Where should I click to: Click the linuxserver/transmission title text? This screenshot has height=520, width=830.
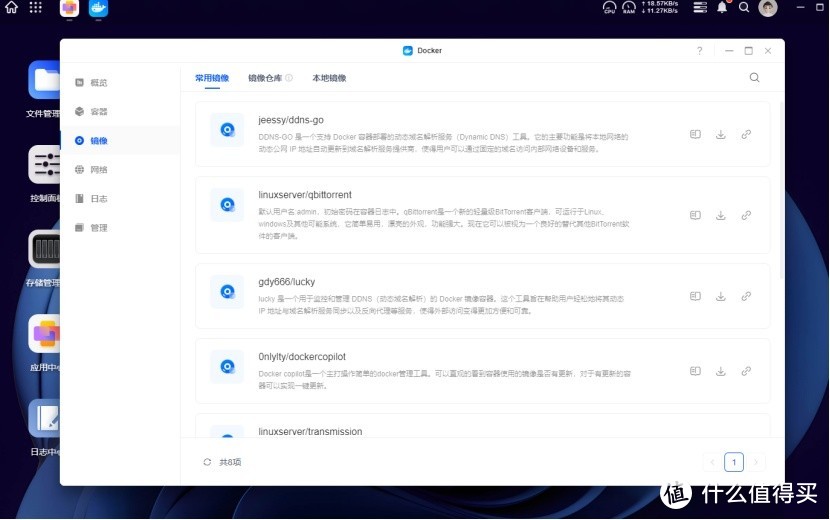click(310, 432)
